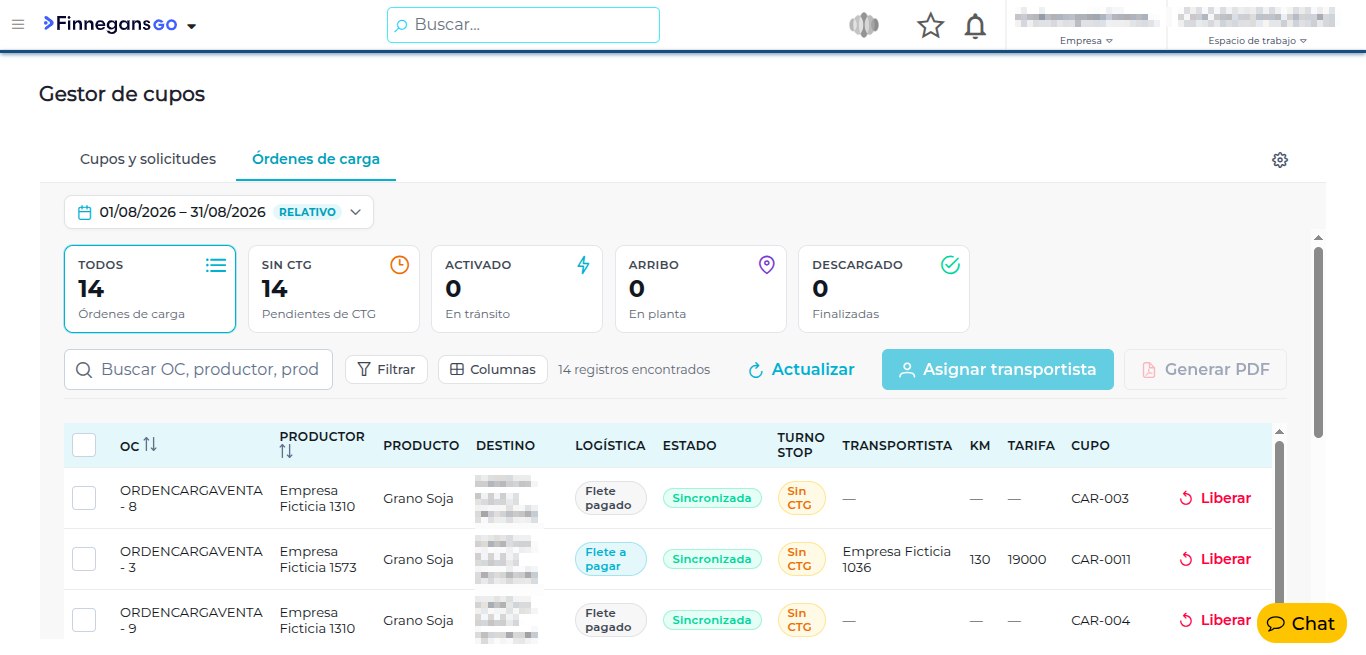
Task: Check the row ORDENCARGAVENTA - 9
Action: coord(84,620)
